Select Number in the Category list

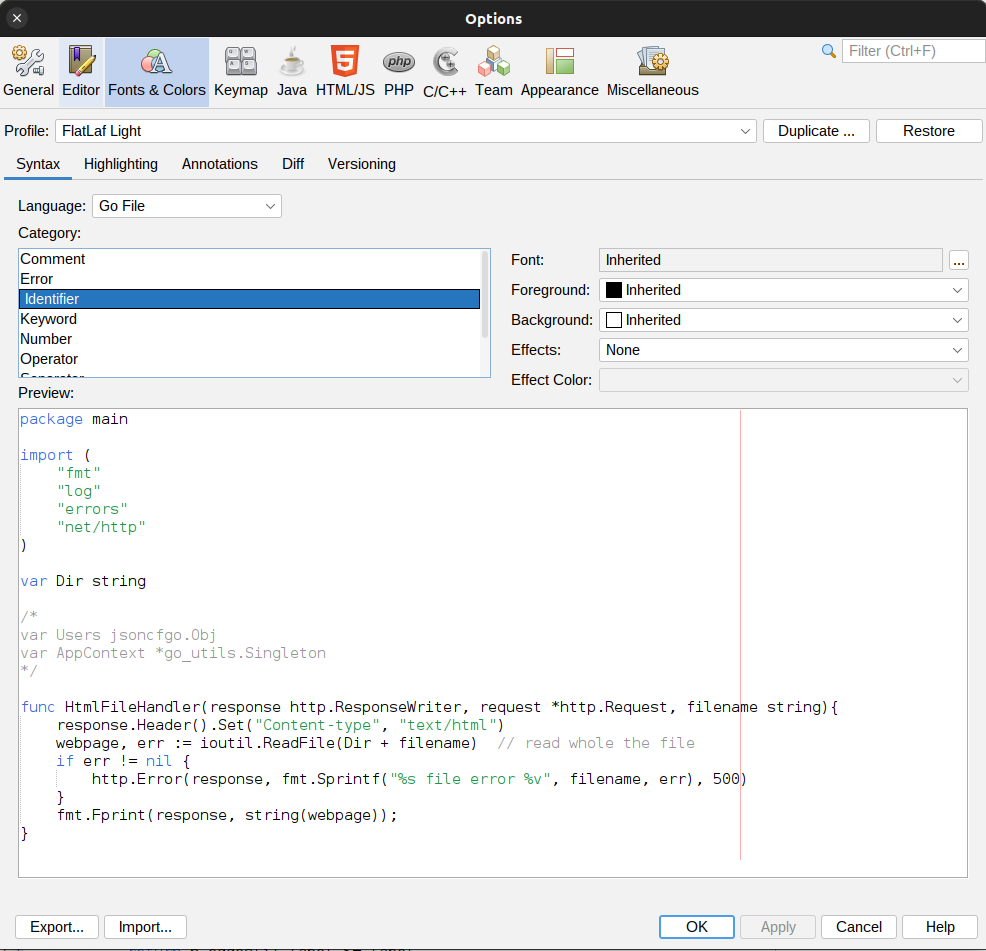click(x=250, y=339)
